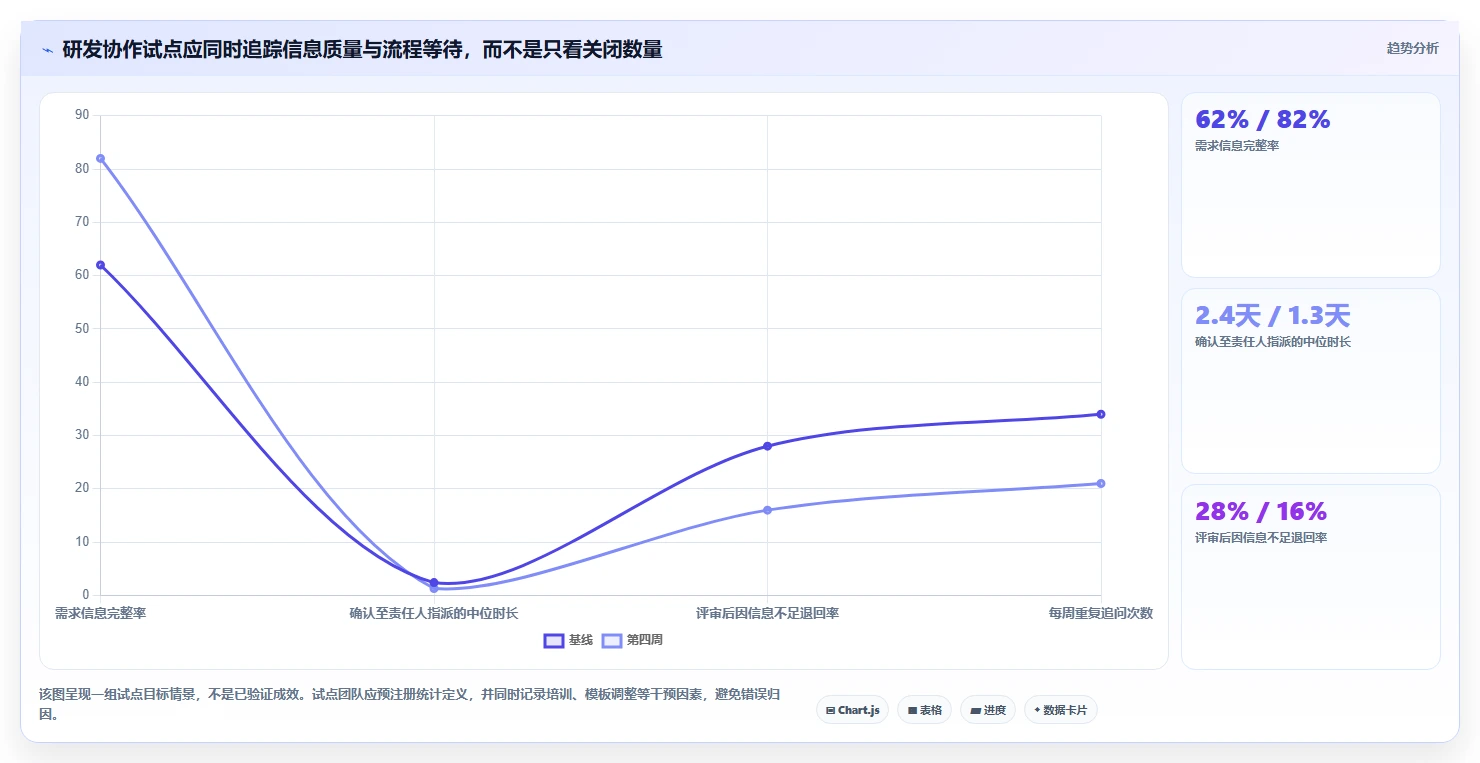Click the lightning icon beside the title

48,49
